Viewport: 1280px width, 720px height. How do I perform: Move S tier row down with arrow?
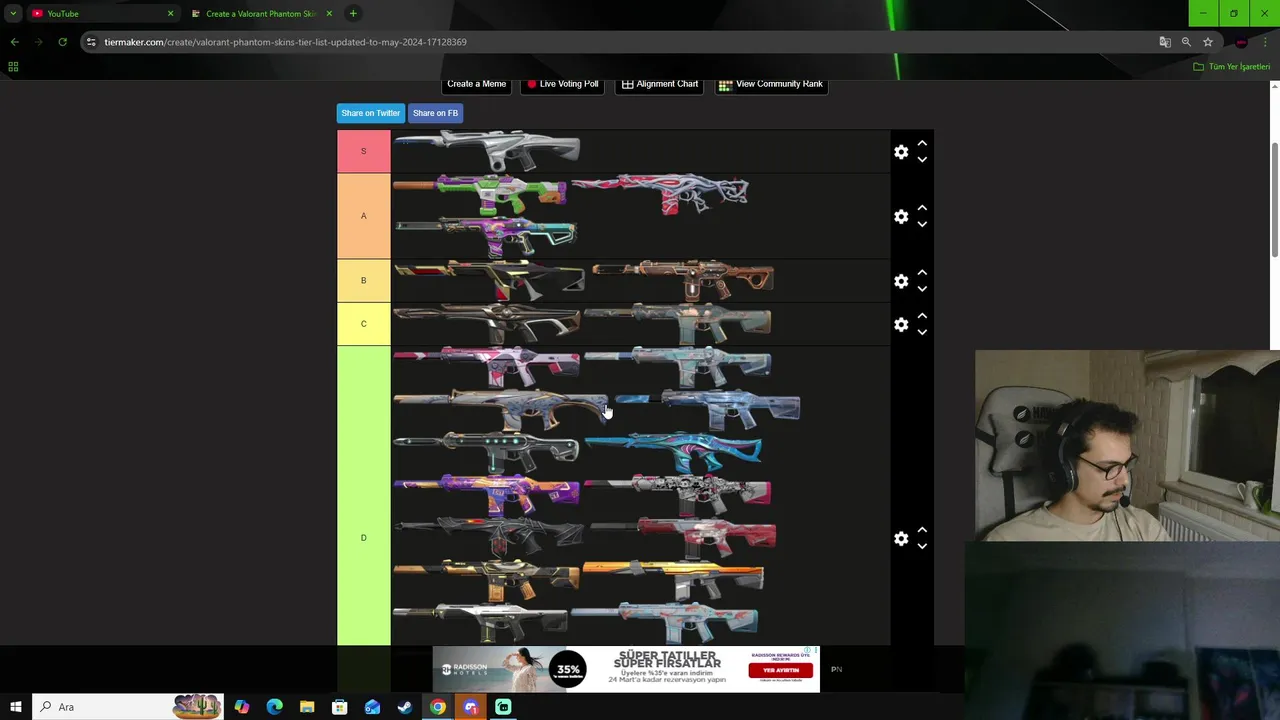(x=922, y=159)
